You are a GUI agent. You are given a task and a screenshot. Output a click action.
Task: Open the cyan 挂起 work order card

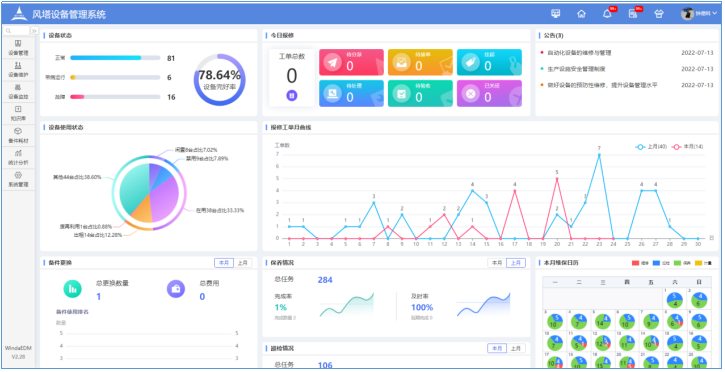489,62
